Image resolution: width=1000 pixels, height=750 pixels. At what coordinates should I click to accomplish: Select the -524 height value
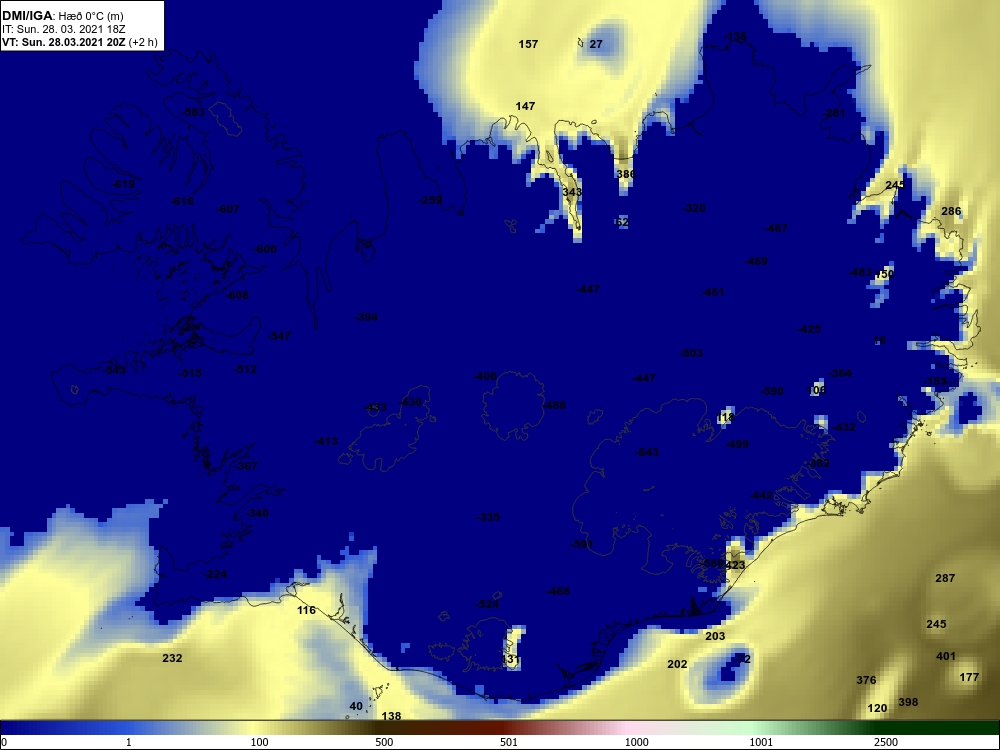(488, 605)
